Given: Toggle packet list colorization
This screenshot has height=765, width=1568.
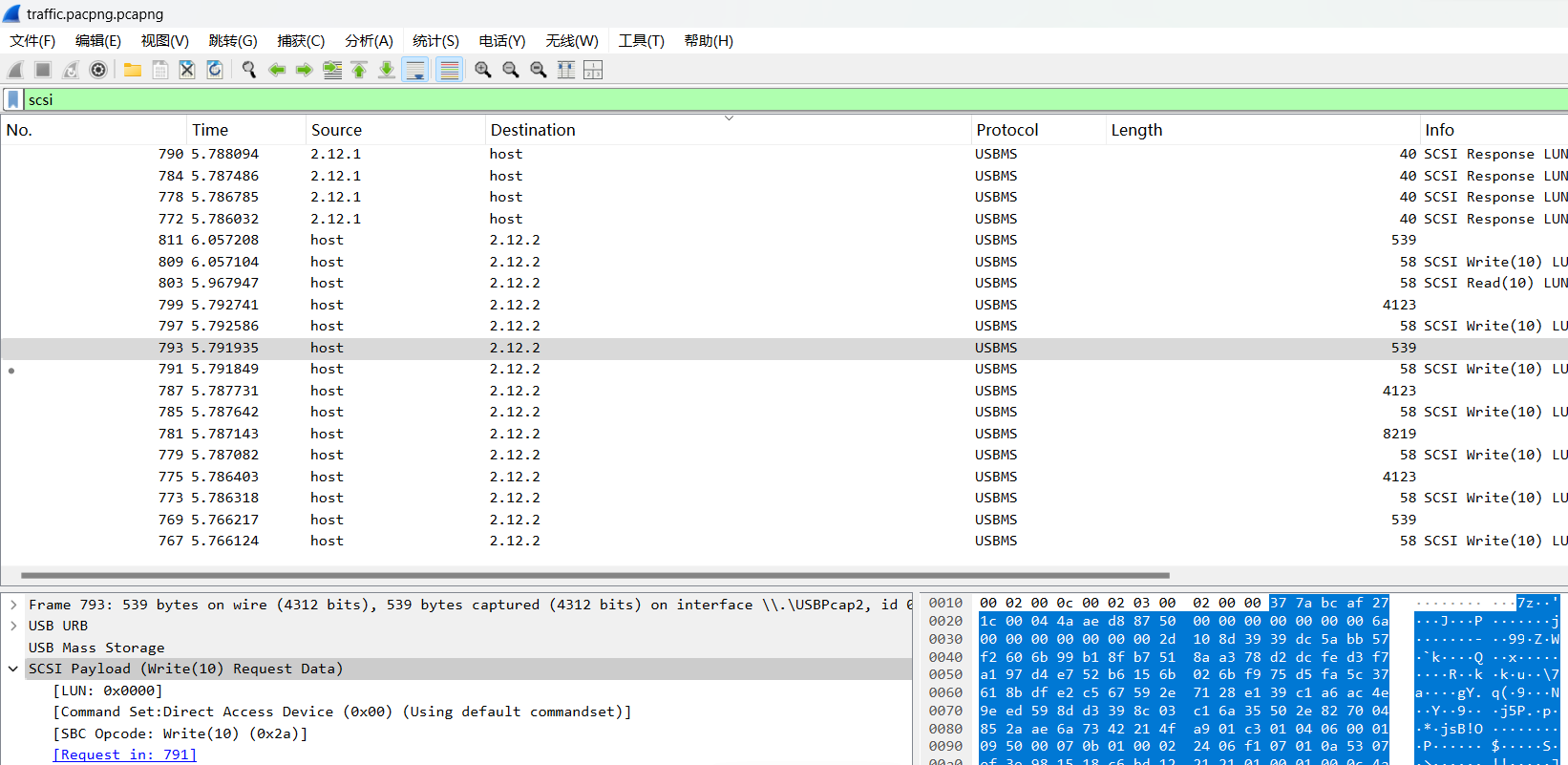Looking at the screenshot, I should pos(450,70).
